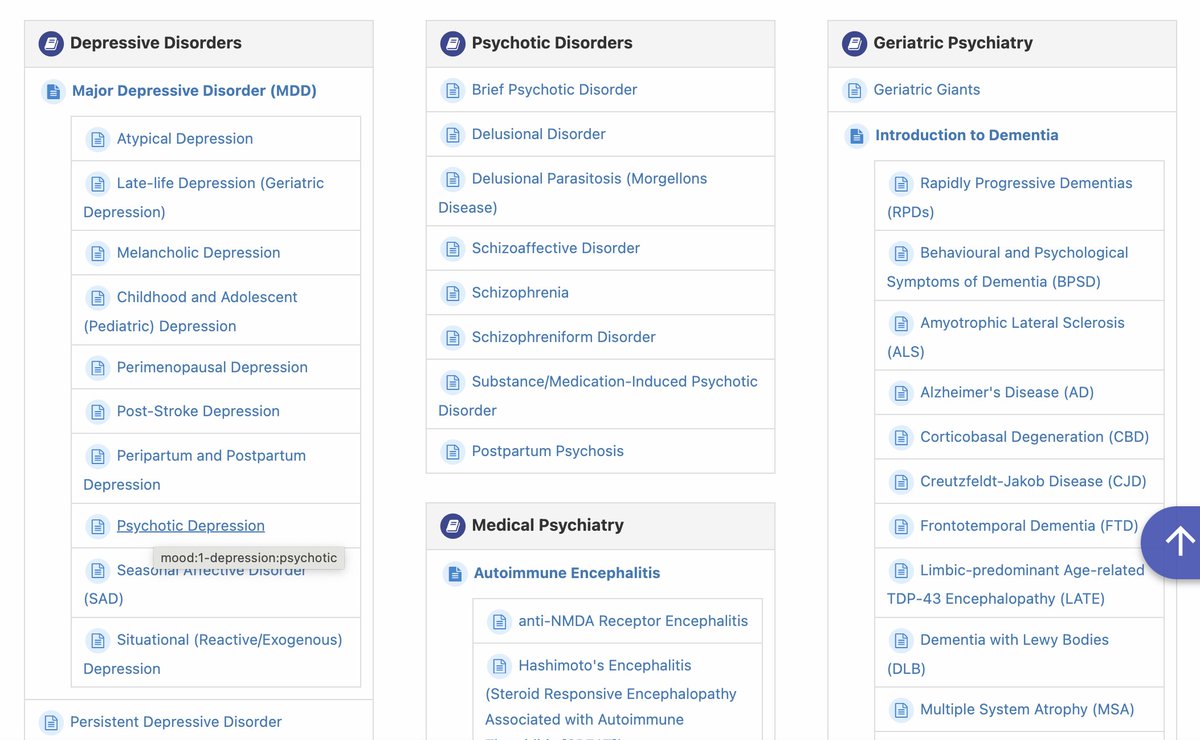This screenshot has height=740, width=1200.
Task: Click the page icon next to Creutzfeldt-Jakob Disease
Action: pyautogui.click(x=901, y=481)
